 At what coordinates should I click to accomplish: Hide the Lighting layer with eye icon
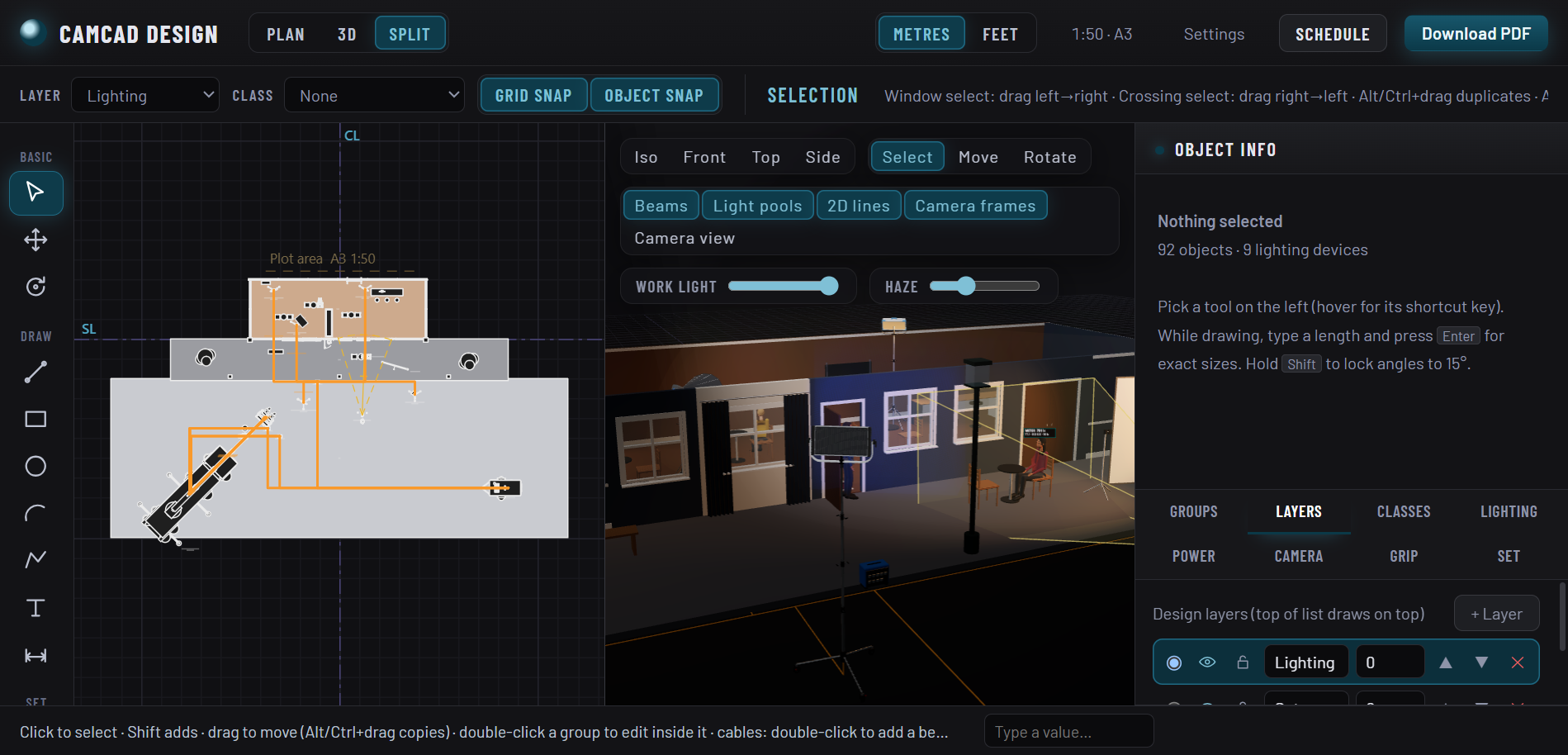pos(1207,662)
